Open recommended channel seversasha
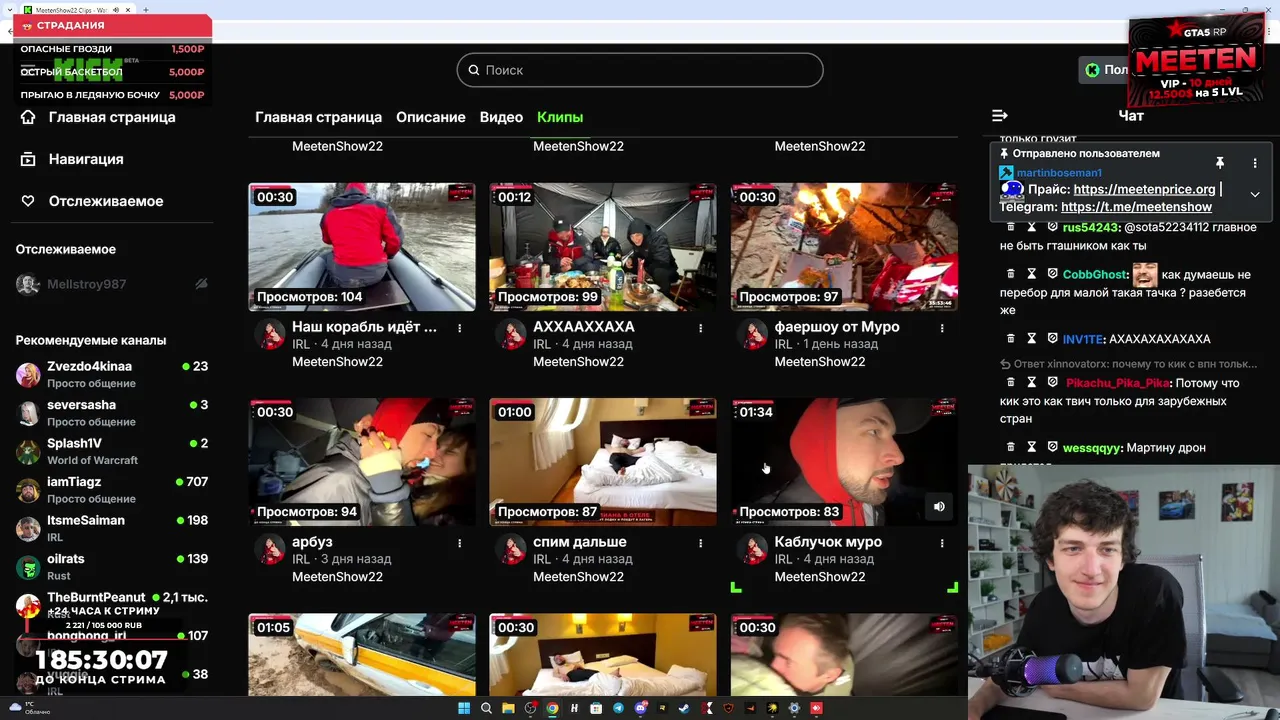The width and height of the screenshot is (1280, 720). point(111,413)
